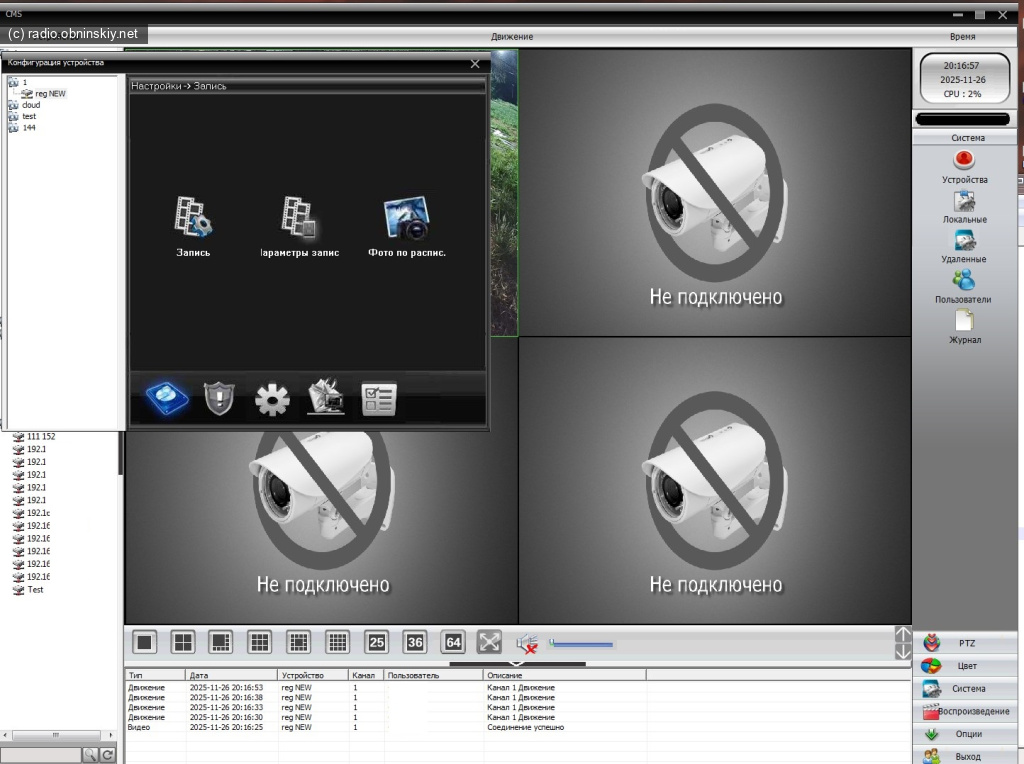This screenshot has height=764, width=1024.
Task: Toggle the muted audio speaker icon
Action: tap(527, 644)
